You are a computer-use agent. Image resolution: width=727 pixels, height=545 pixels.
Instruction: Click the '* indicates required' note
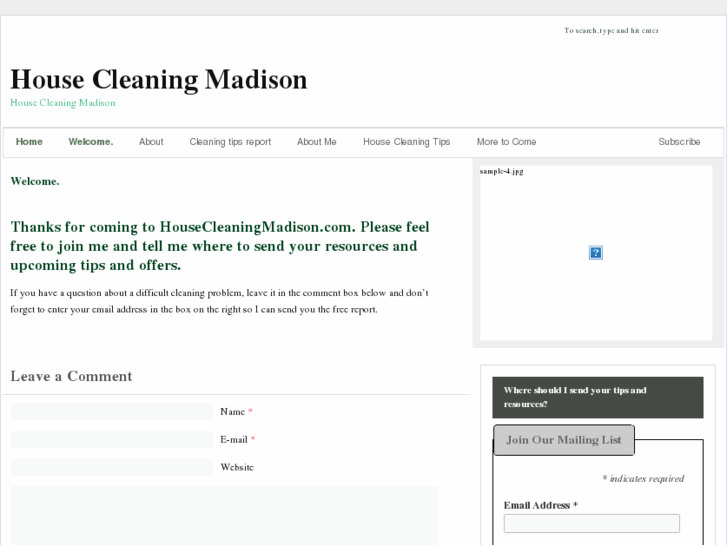(644, 479)
